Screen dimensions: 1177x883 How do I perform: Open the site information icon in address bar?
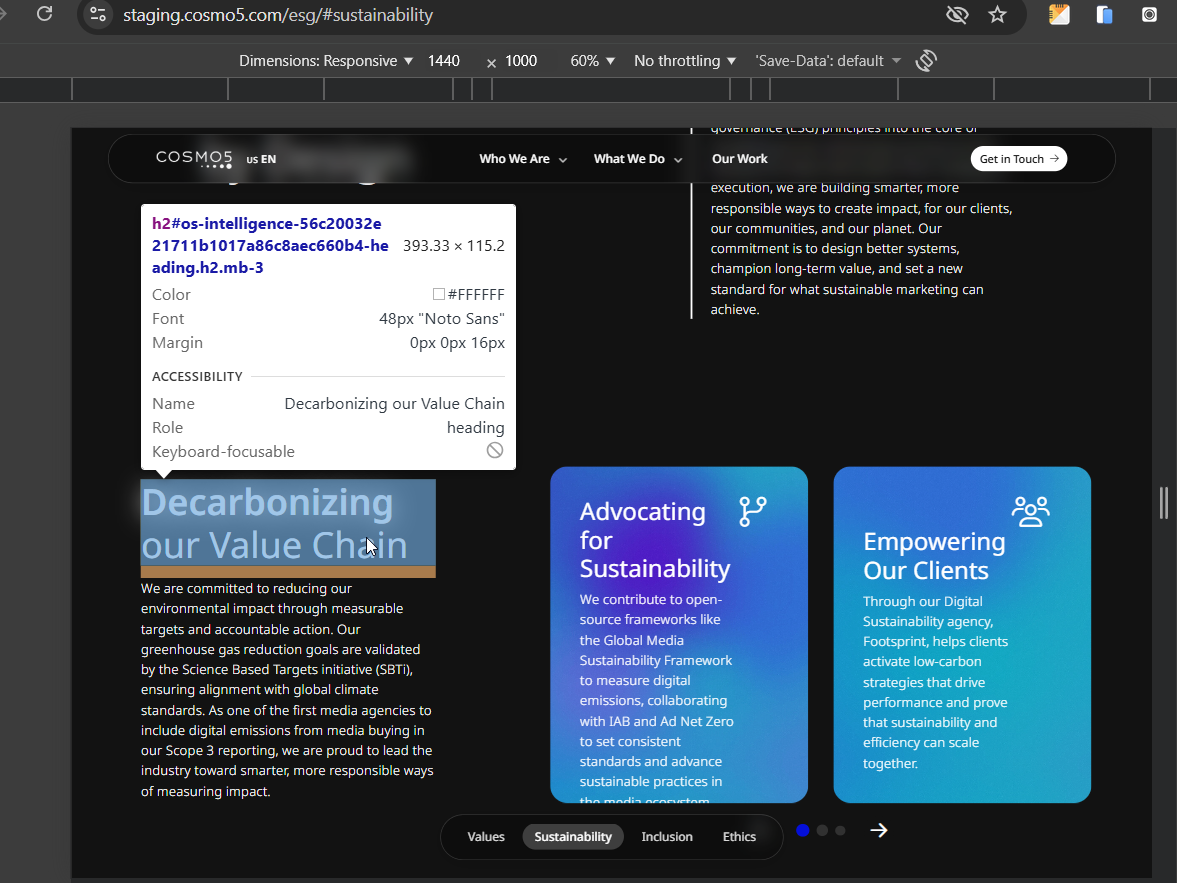97,15
